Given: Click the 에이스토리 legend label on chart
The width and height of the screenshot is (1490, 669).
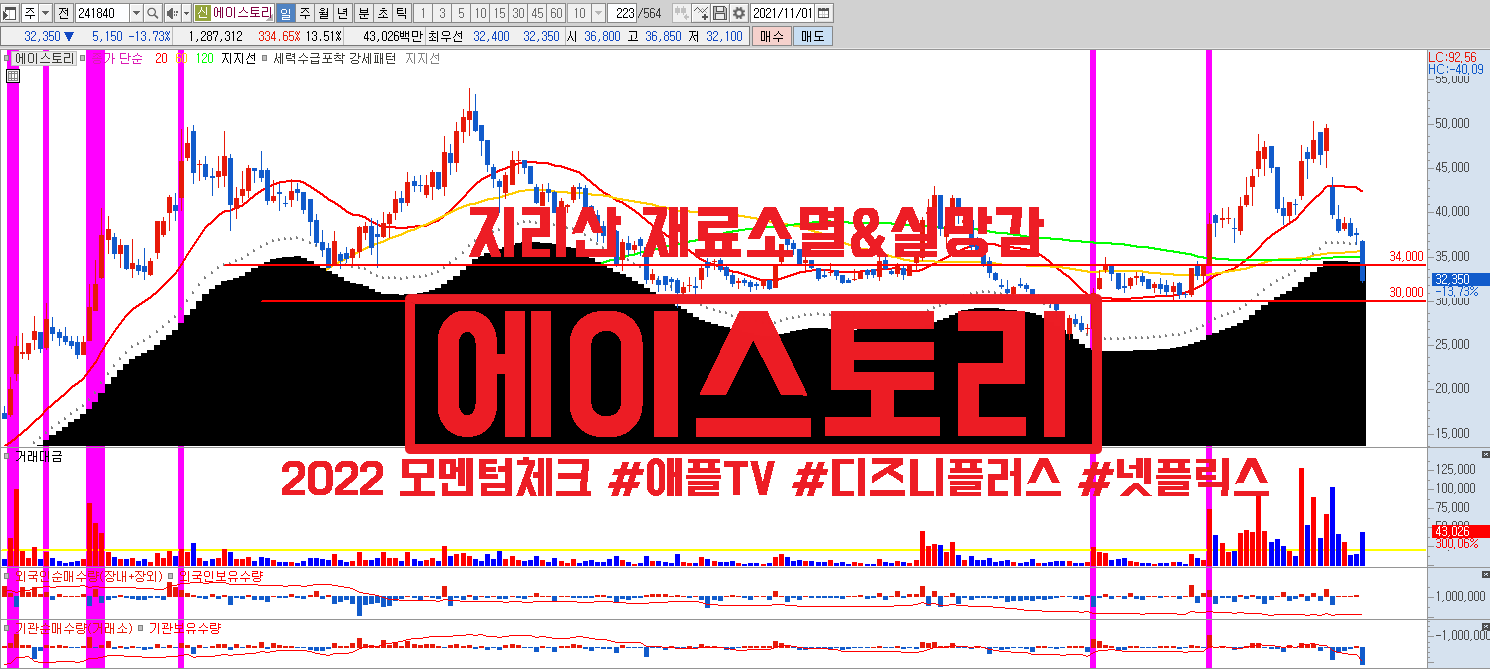Looking at the screenshot, I should pyautogui.click(x=44, y=58).
